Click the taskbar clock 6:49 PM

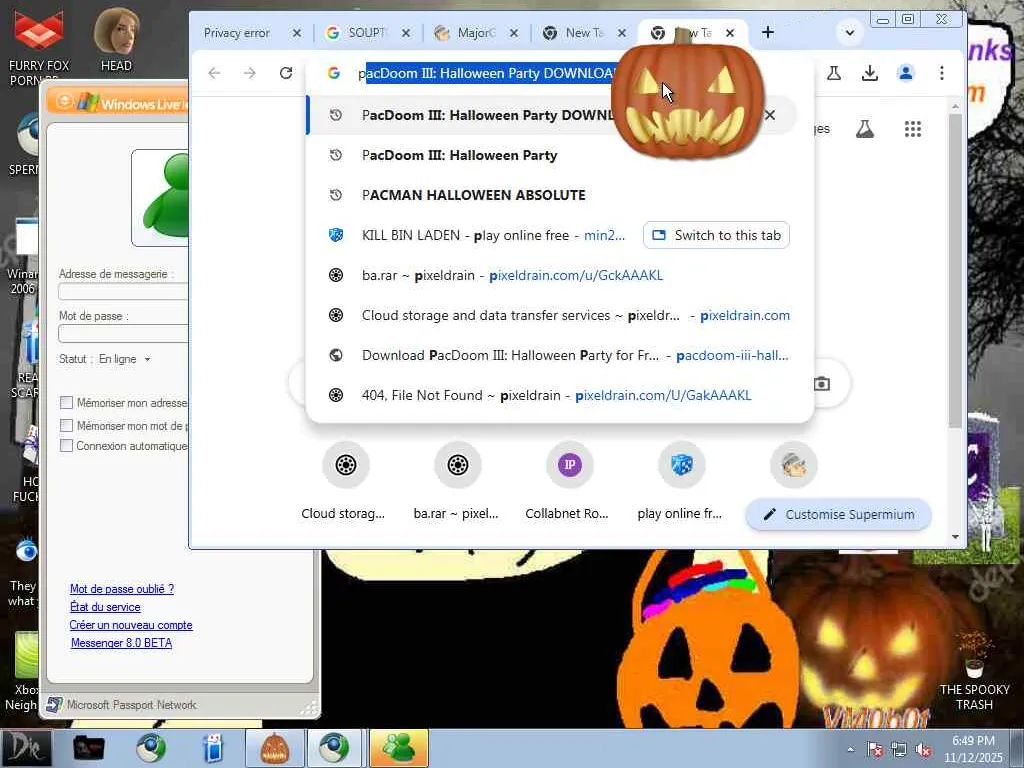973,749
